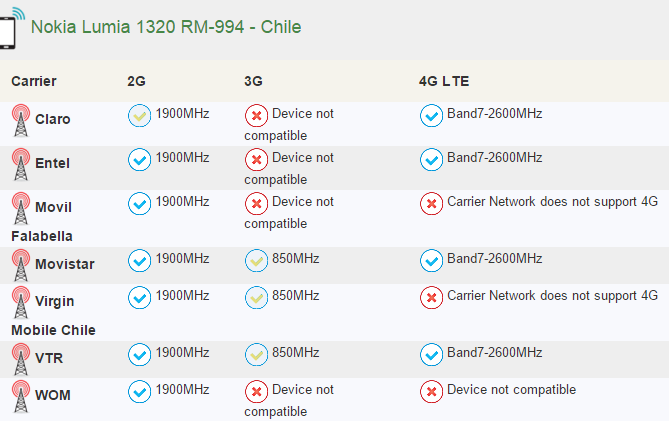This screenshot has width=669, height=421.
Task: Click the blue checkmark for VTR 1900MHz
Action: click(139, 354)
